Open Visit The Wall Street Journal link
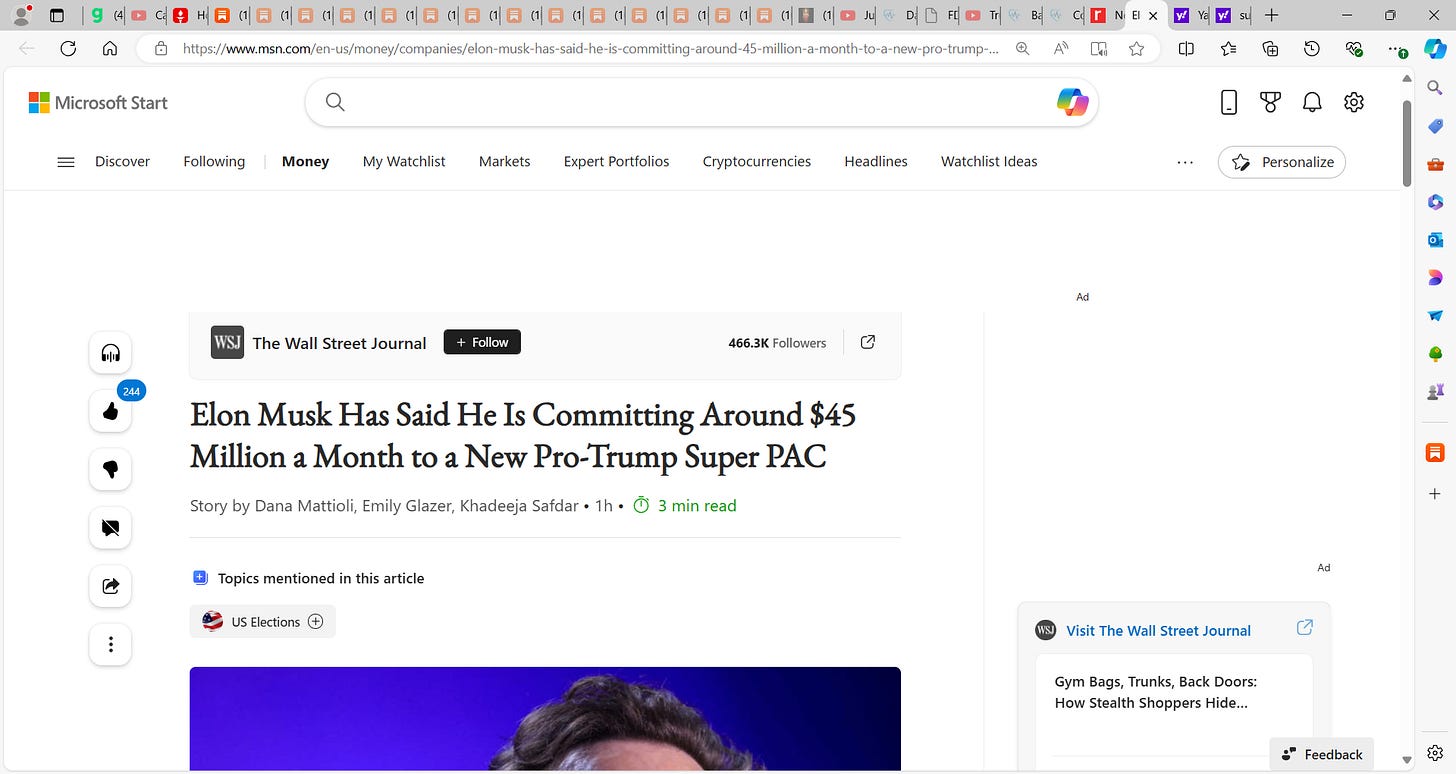The width and height of the screenshot is (1456, 774). click(1158, 630)
